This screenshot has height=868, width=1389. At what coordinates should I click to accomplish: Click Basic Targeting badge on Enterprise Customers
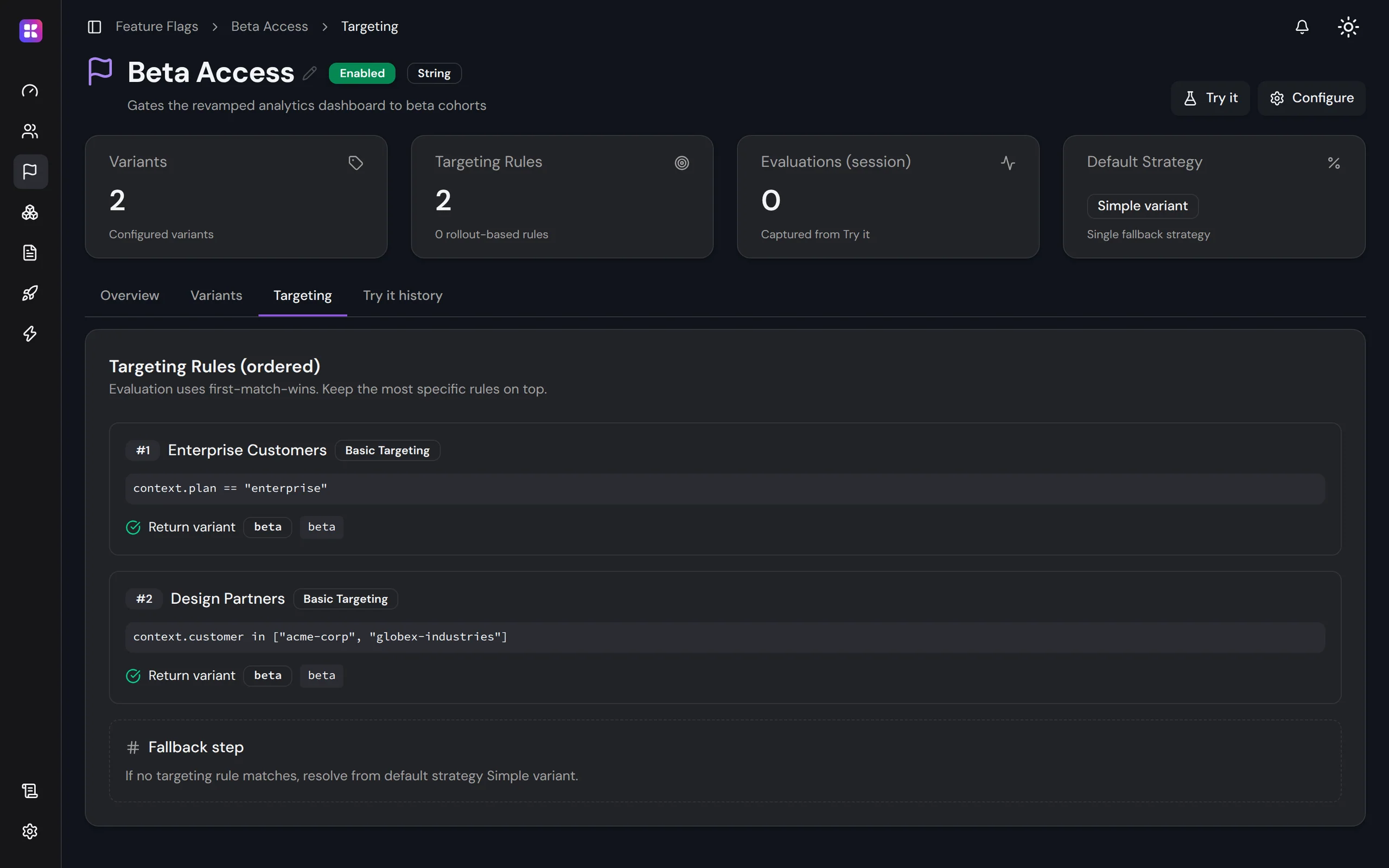pos(387,451)
